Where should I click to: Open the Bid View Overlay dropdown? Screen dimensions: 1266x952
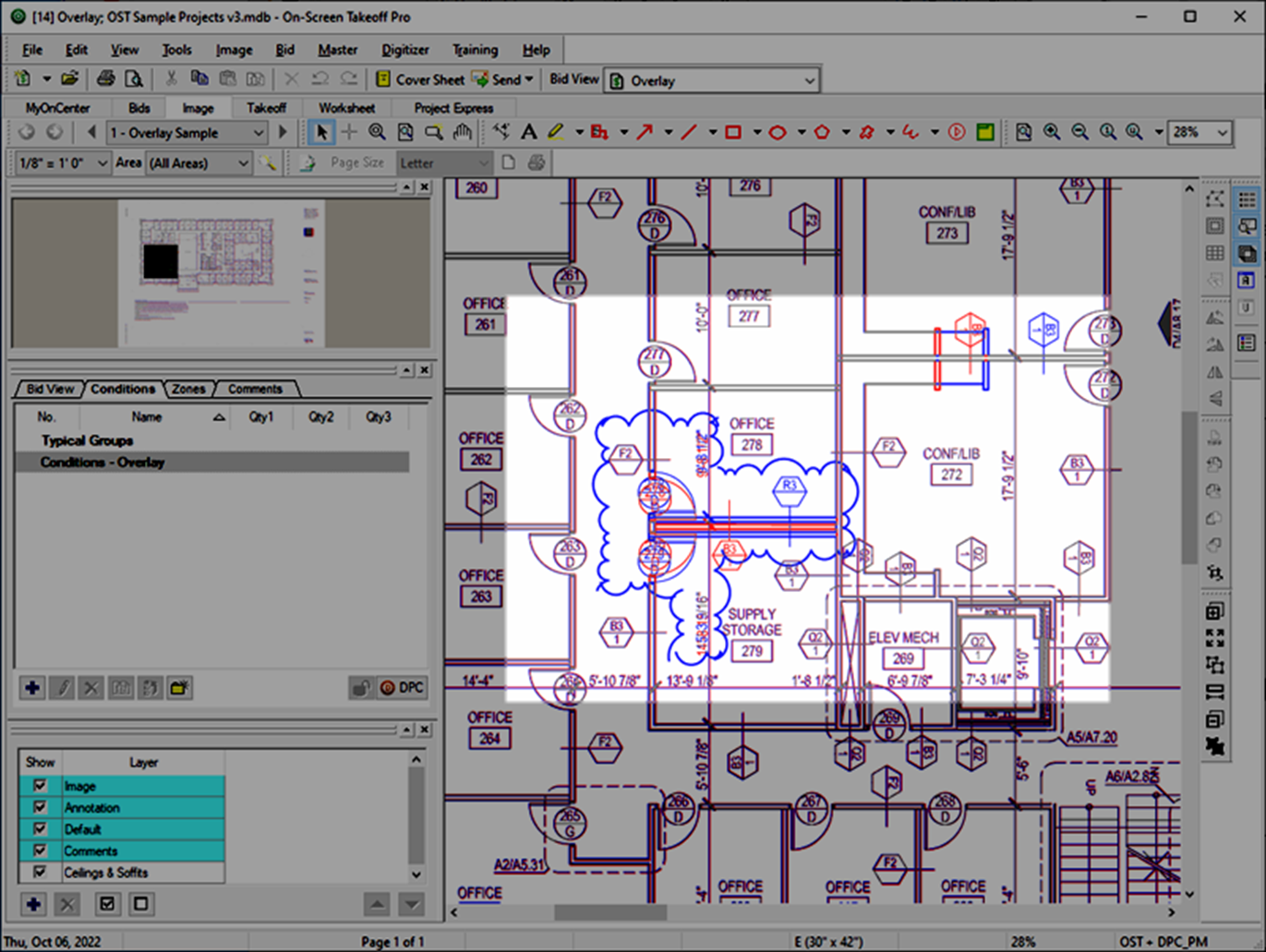pyautogui.click(x=711, y=80)
